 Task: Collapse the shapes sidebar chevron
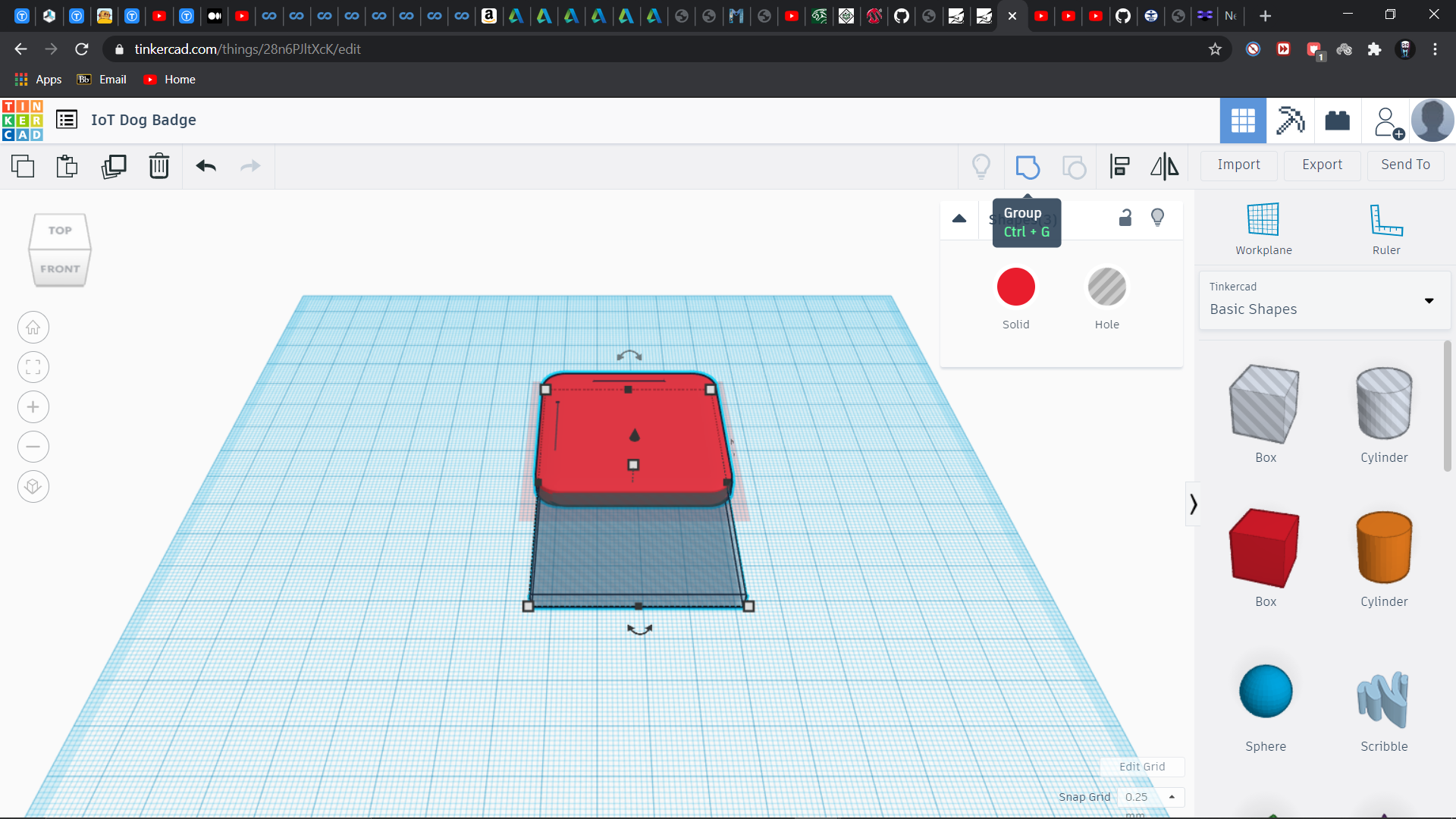pyautogui.click(x=1193, y=504)
